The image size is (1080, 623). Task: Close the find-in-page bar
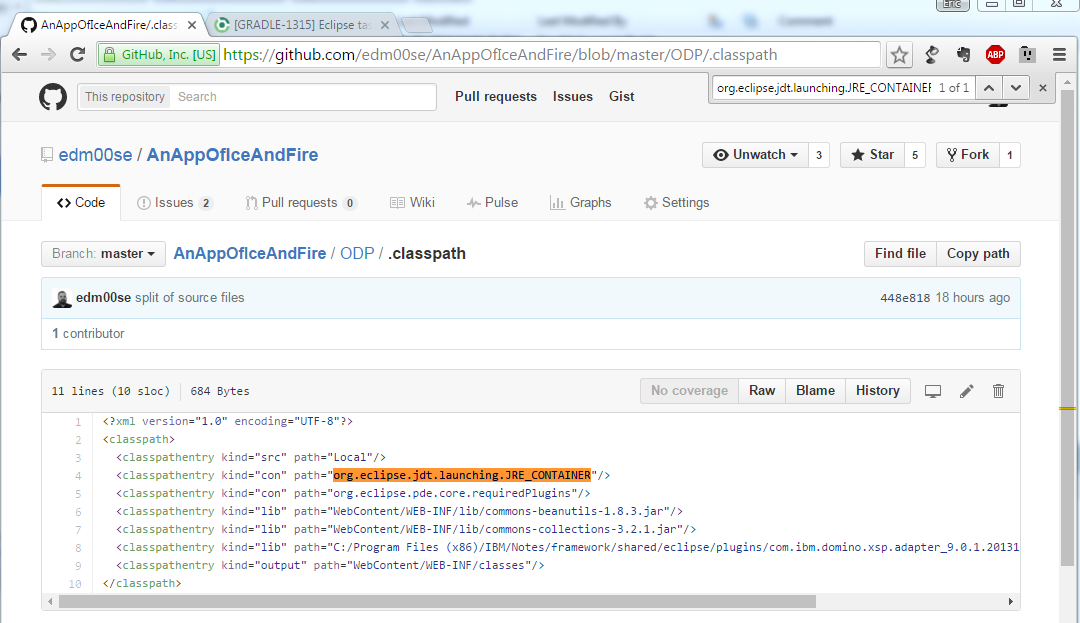pos(1043,88)
